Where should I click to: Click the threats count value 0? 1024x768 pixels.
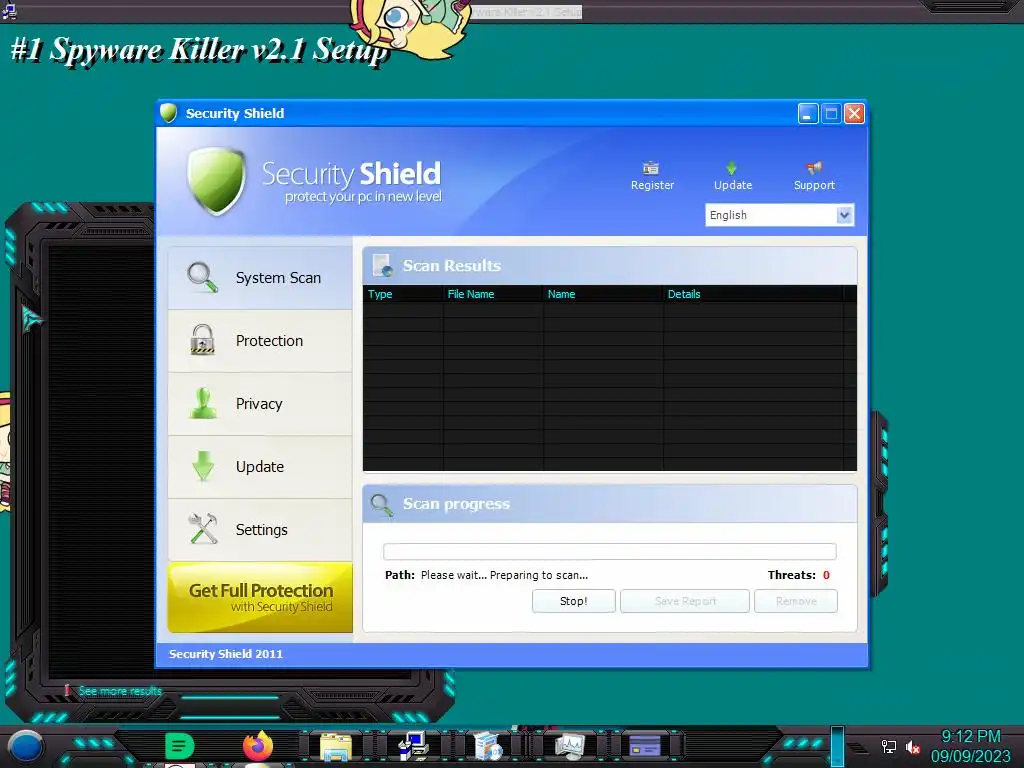click(826, 575)
